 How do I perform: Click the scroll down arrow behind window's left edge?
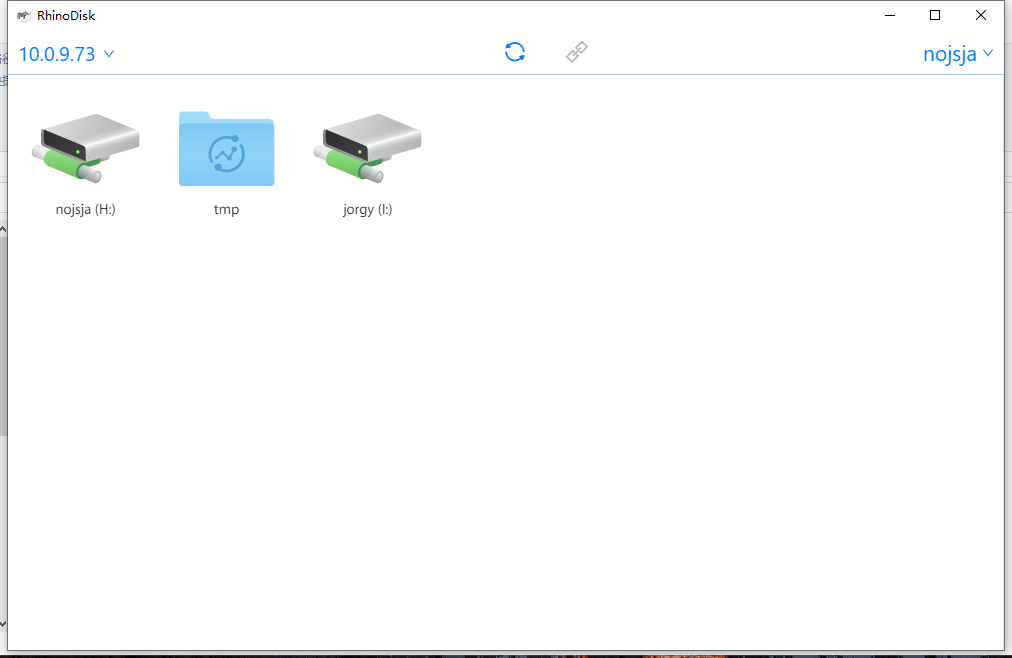(x=3, y=624)
